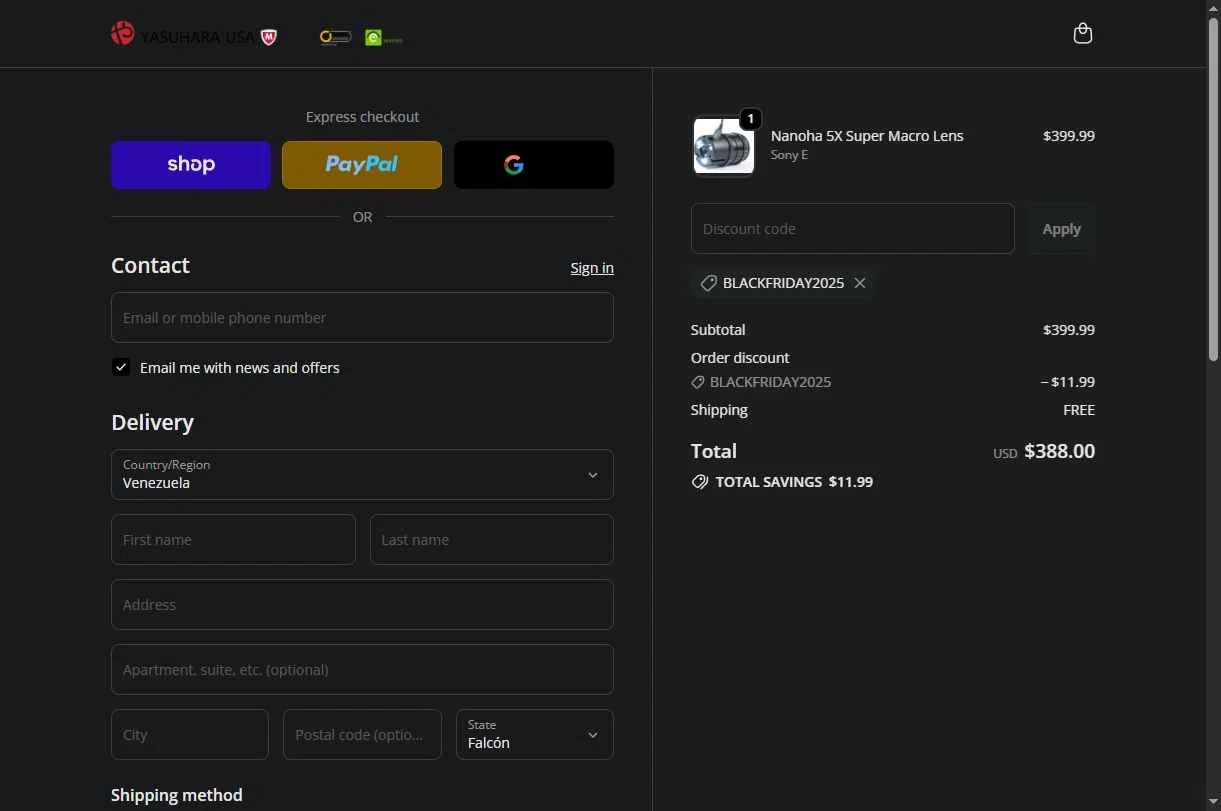This screenshot has height=811, width=1221.
Task: Click the FREE shipping value
Action: tap(1079, 410)
